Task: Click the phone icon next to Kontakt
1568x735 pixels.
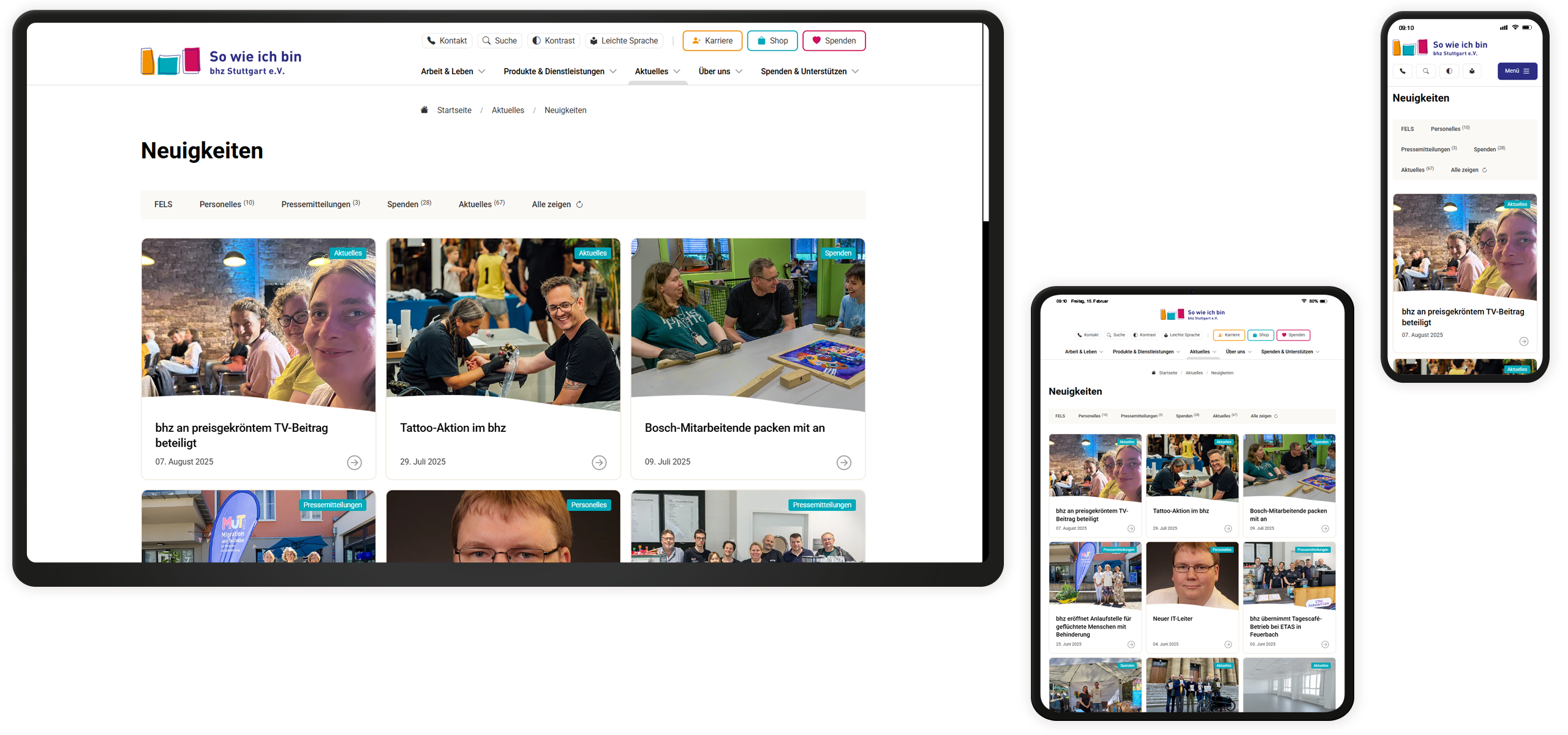Action: coord(431,40)
